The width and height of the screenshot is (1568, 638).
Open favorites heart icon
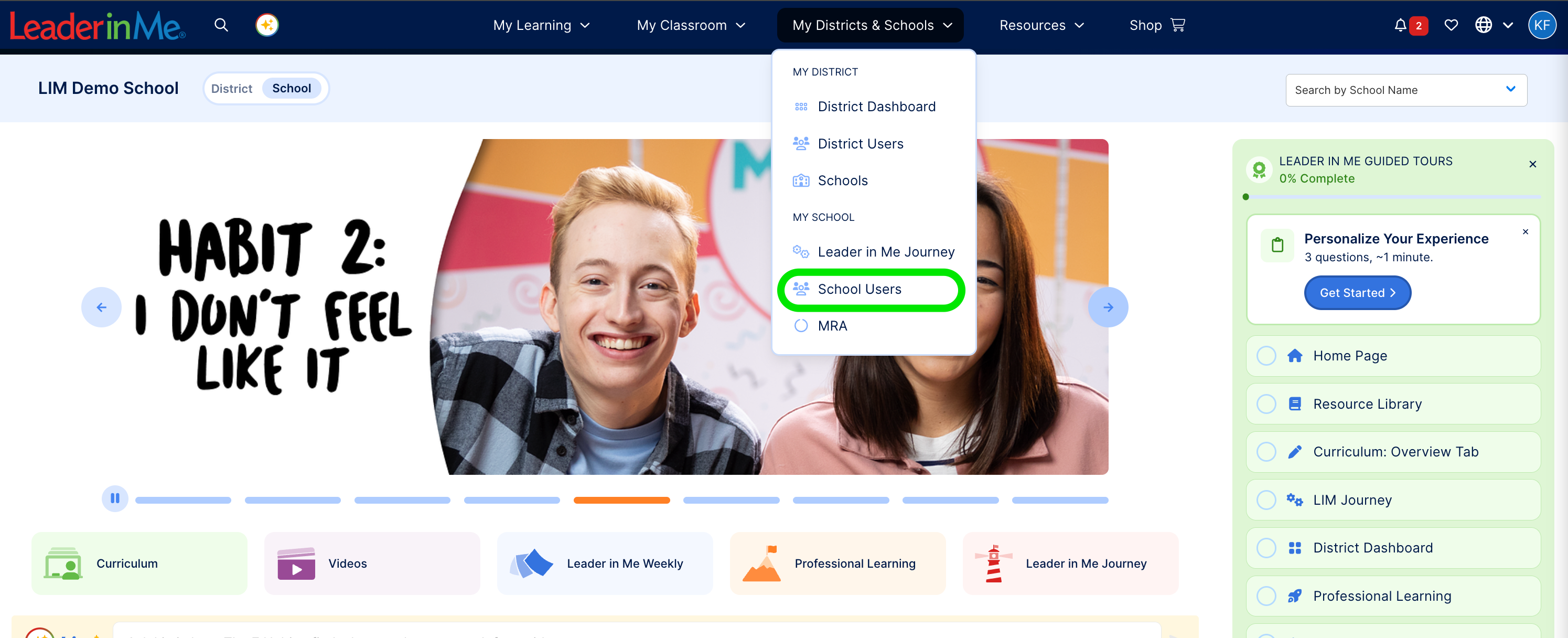click(1451, 25)
